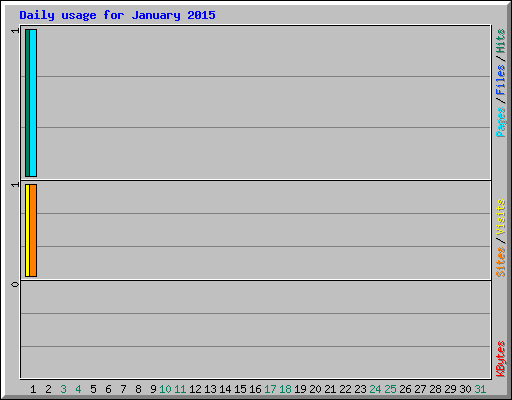Select day 4 on the x-axis

(x=78, y=389)
